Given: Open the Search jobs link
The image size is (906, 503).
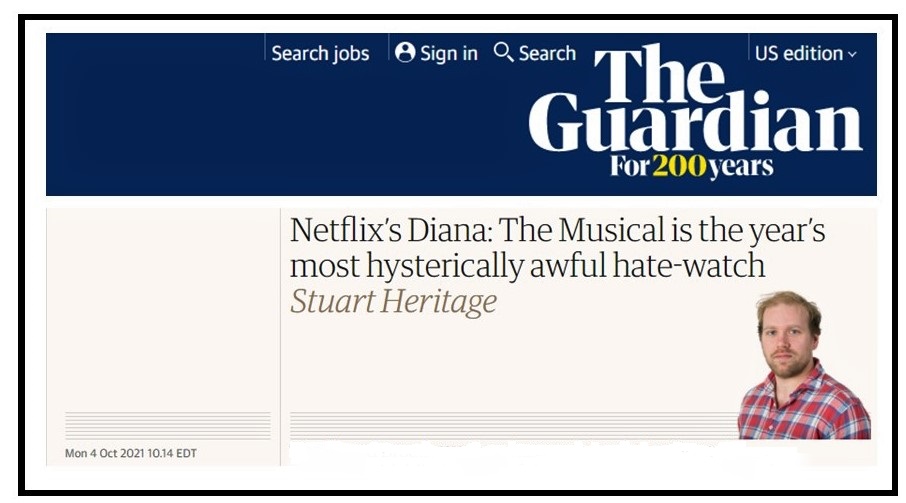Looking at the screenshot, I should click(320, 53).
